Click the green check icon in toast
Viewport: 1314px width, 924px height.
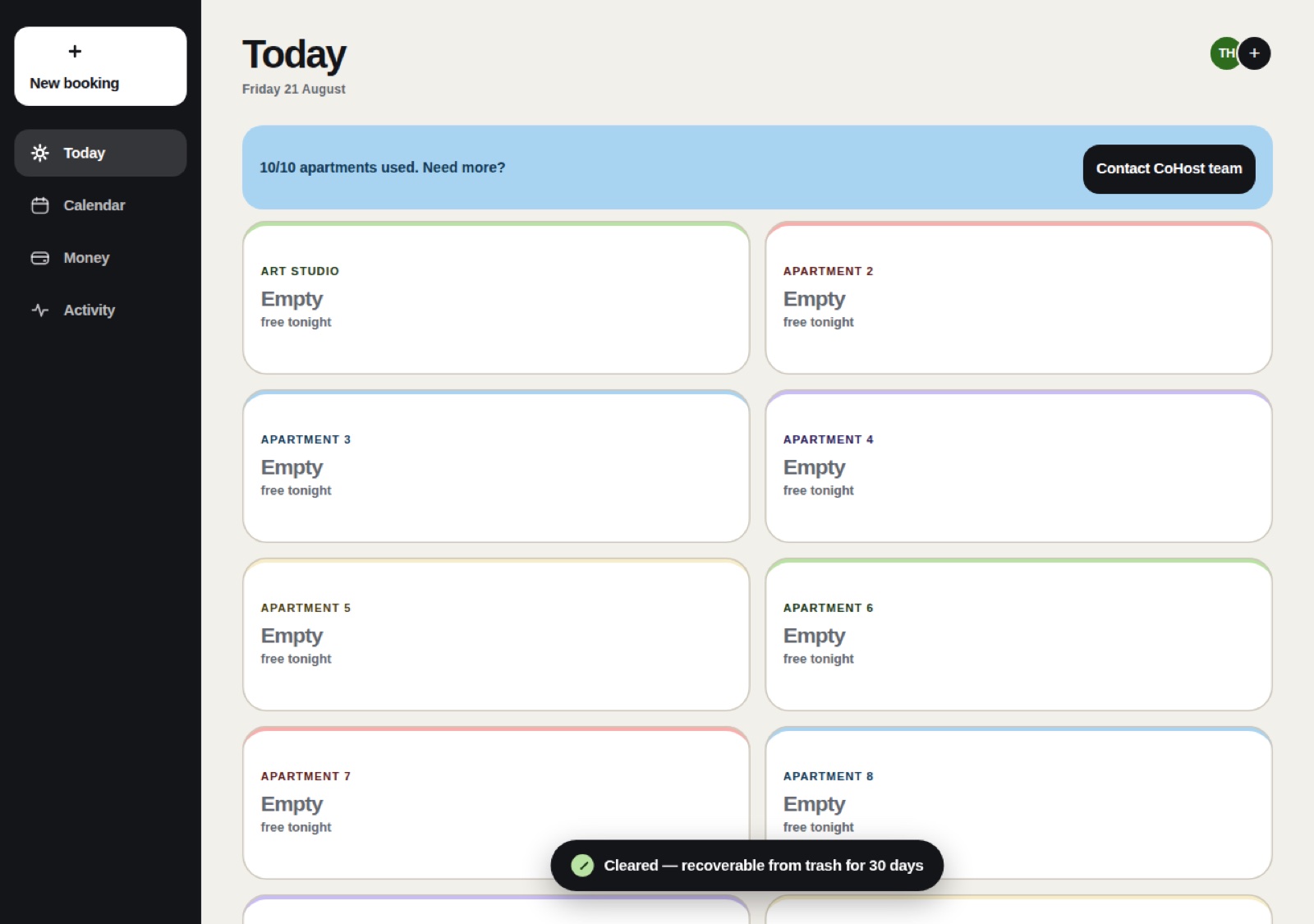[582, 866]
